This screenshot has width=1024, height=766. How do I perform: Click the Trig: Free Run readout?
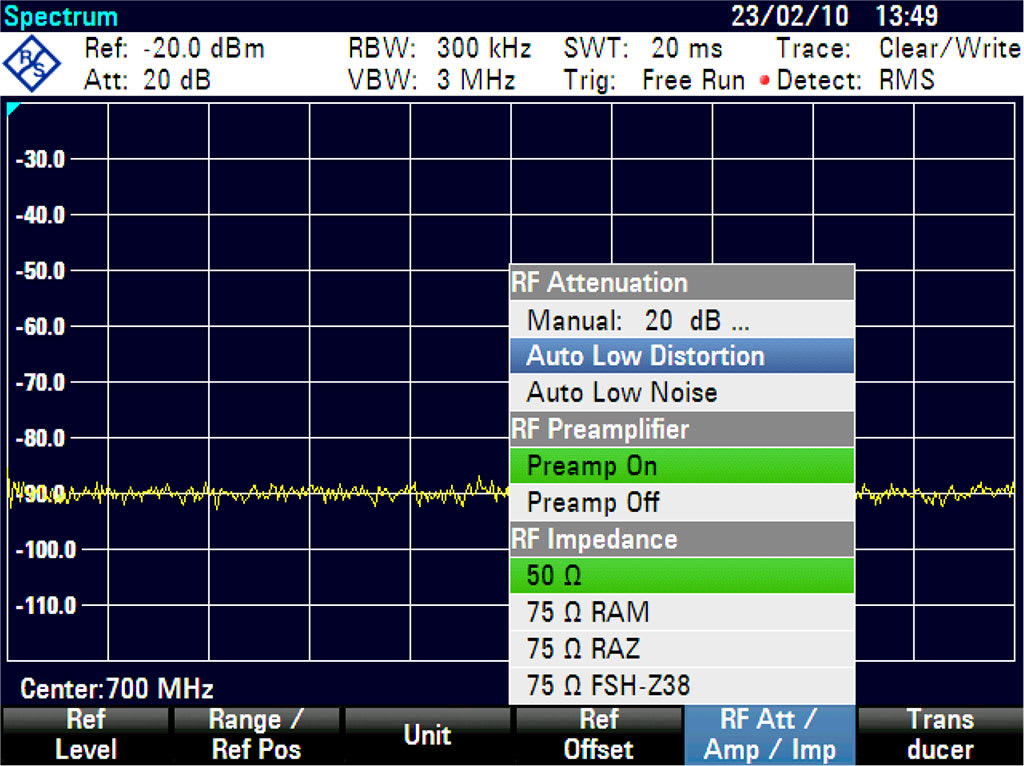click(654, 80)
